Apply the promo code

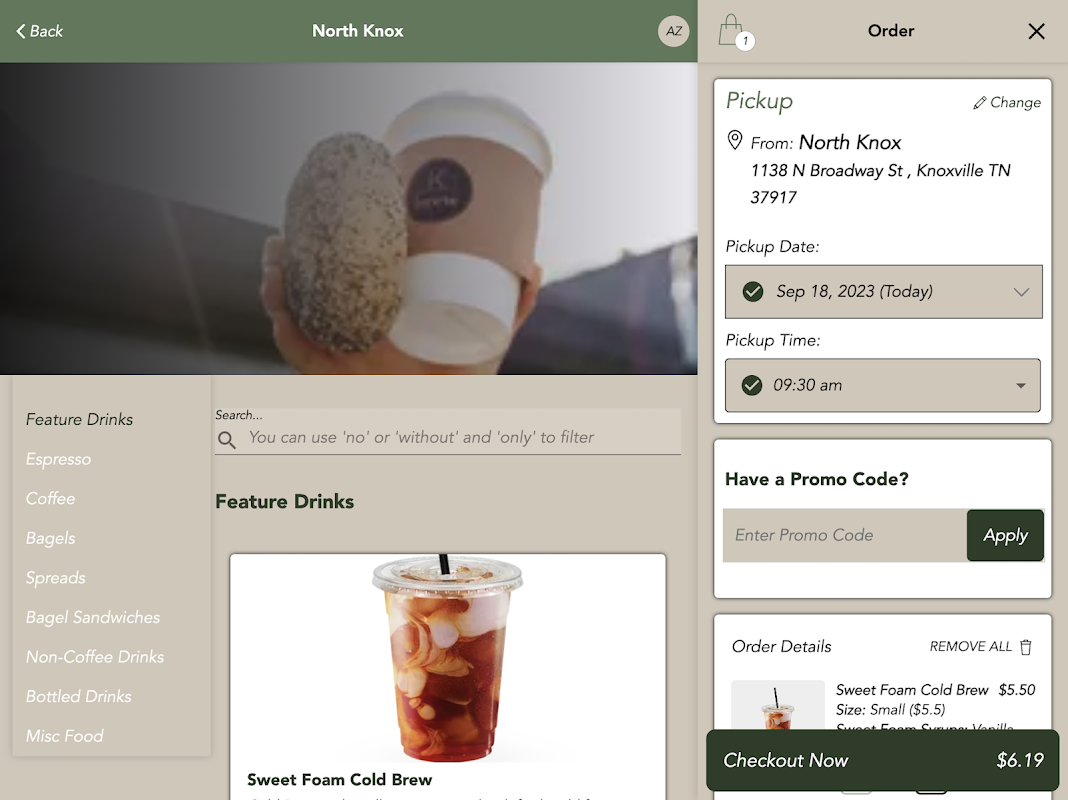[1005, 536]
